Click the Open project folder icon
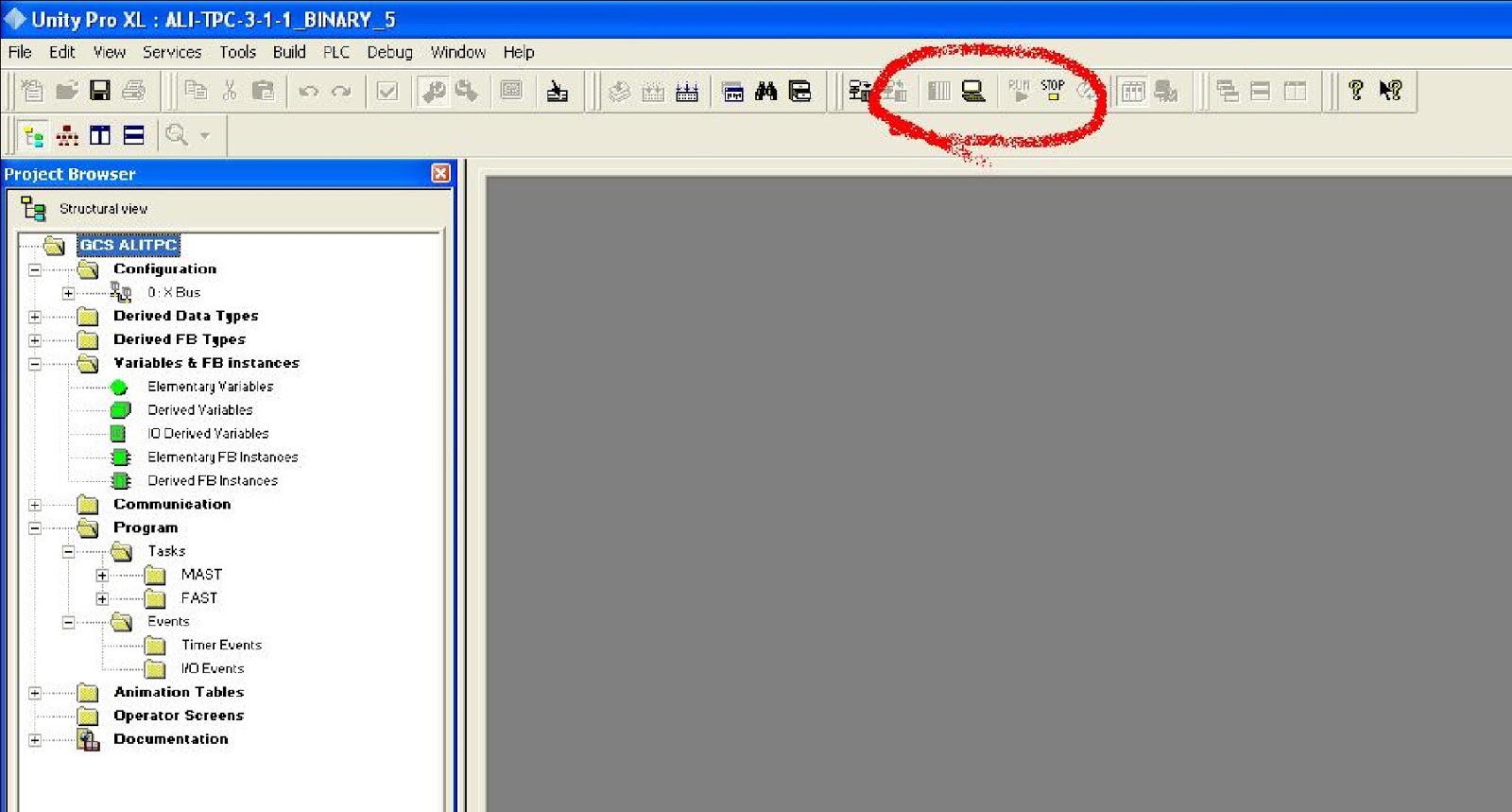This screenshot has width=1512, height=812. 66,91
